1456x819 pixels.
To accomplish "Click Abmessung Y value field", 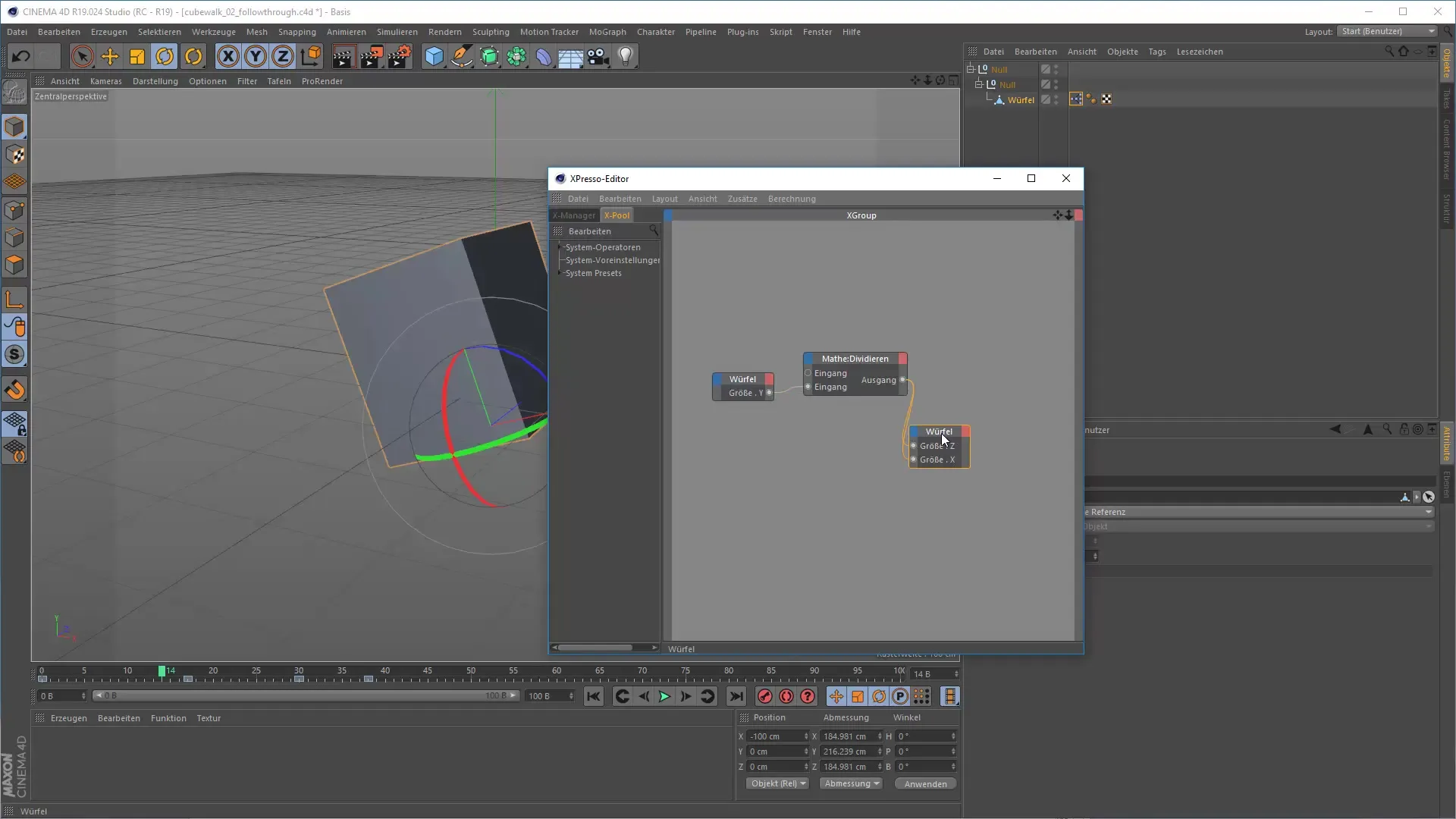I will 851,752.
